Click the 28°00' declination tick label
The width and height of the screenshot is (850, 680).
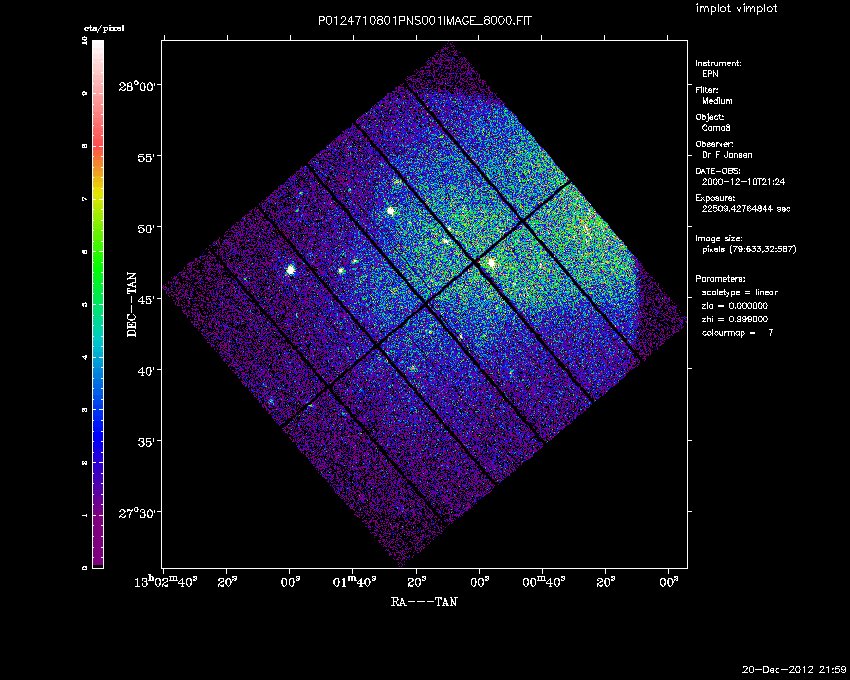tap(139, 86)
